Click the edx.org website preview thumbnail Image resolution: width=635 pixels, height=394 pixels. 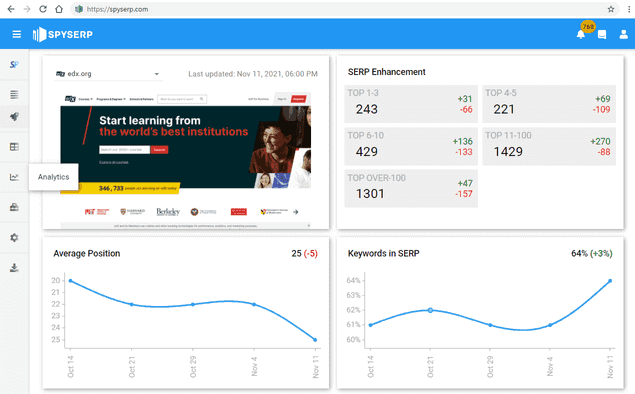point(186,159)
